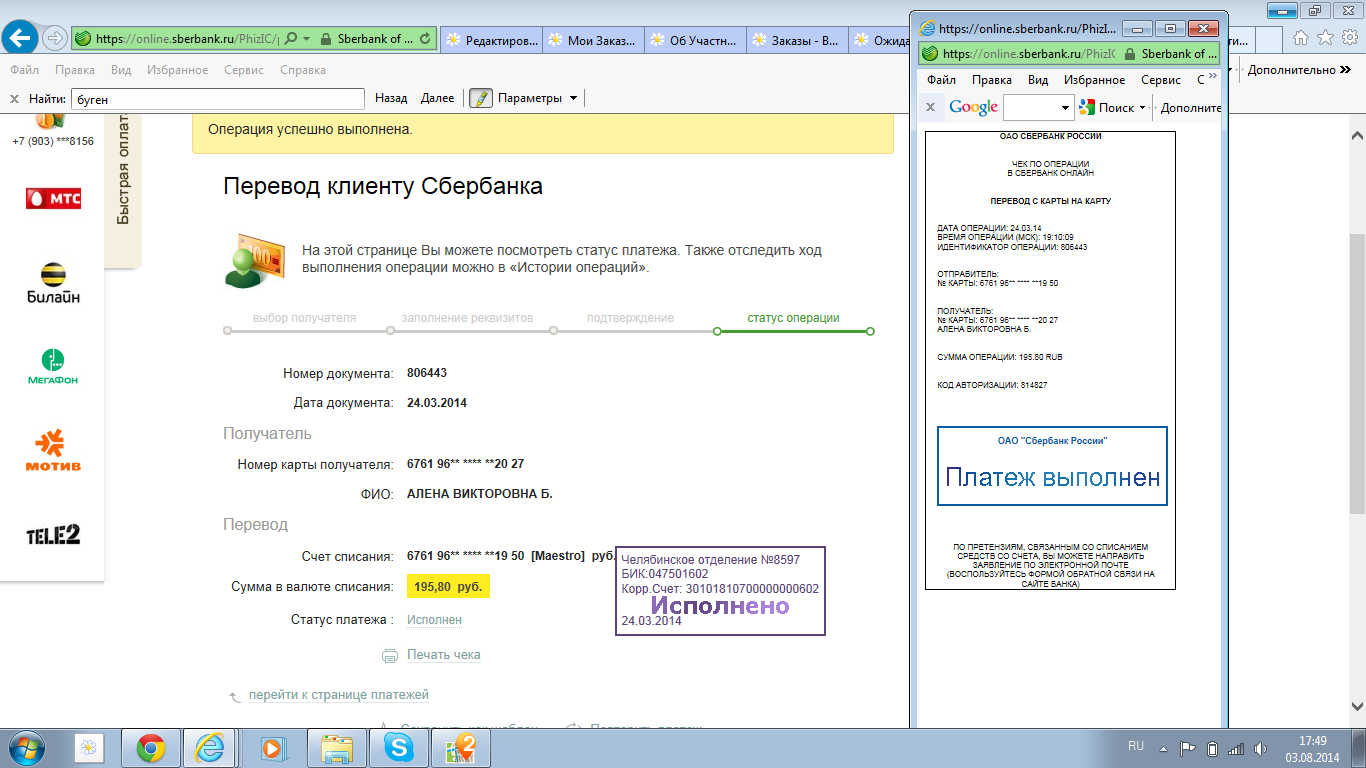Select the Билайн operator logo
Image resolution: width=1366 pixels, height=768 pixels.
[x=53, y=283]
